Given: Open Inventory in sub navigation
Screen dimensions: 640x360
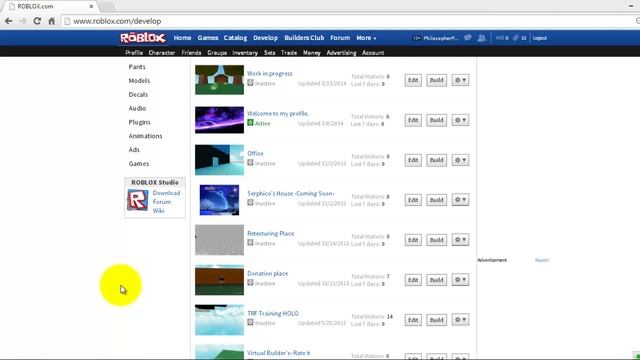Looking at the screenshot, I should pos(245,53).
